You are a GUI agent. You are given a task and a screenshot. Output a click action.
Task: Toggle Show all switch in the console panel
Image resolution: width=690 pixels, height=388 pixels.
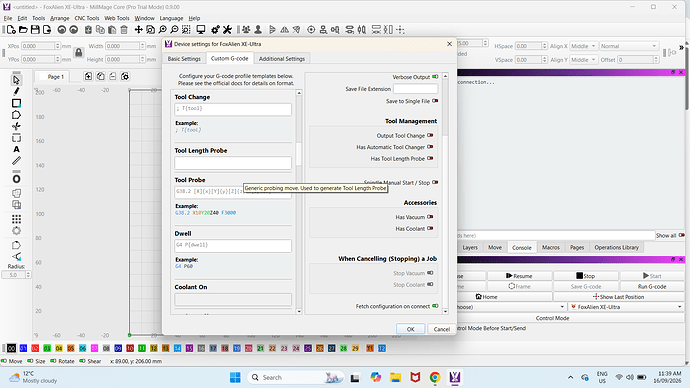682,235
